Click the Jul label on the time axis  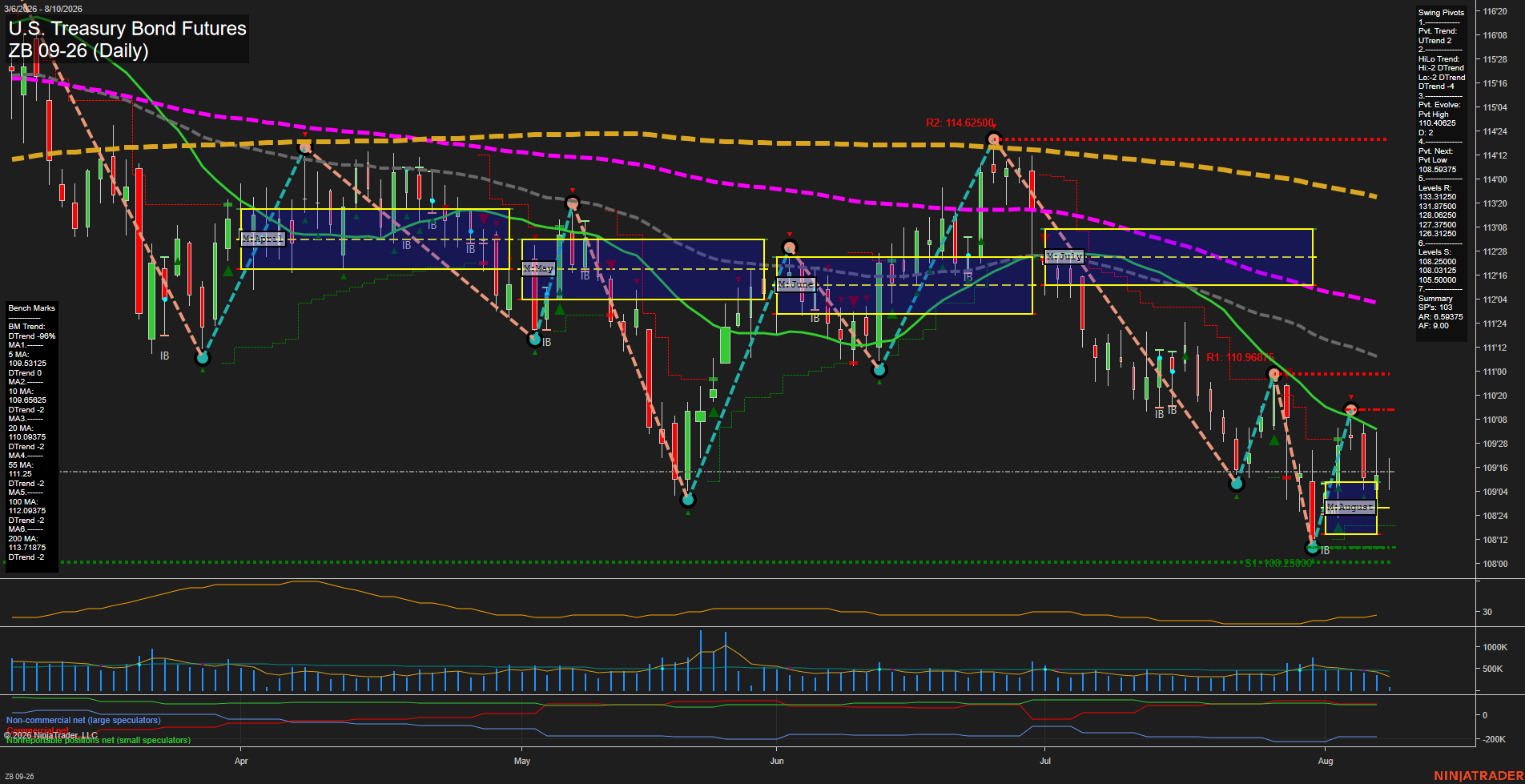coord(1045,761)
